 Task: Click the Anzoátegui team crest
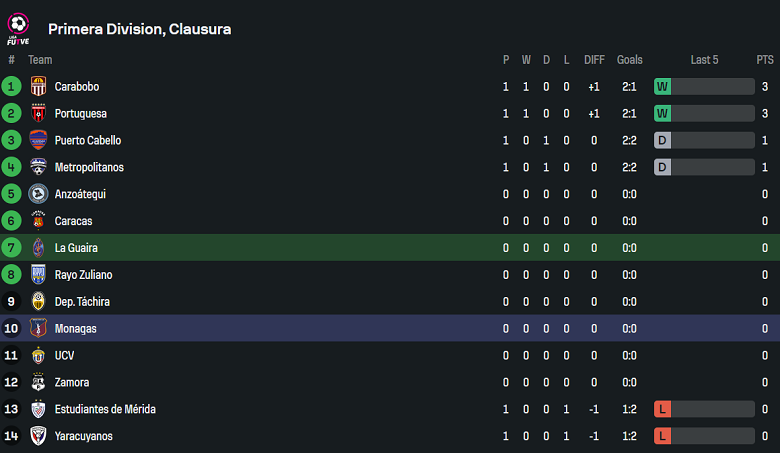[39, 194]
